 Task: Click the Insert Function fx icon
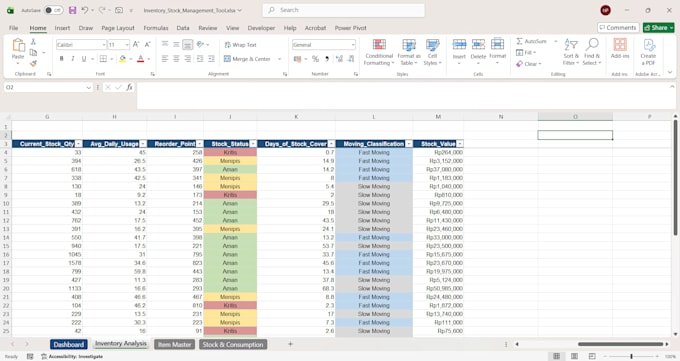coord(129,87)
